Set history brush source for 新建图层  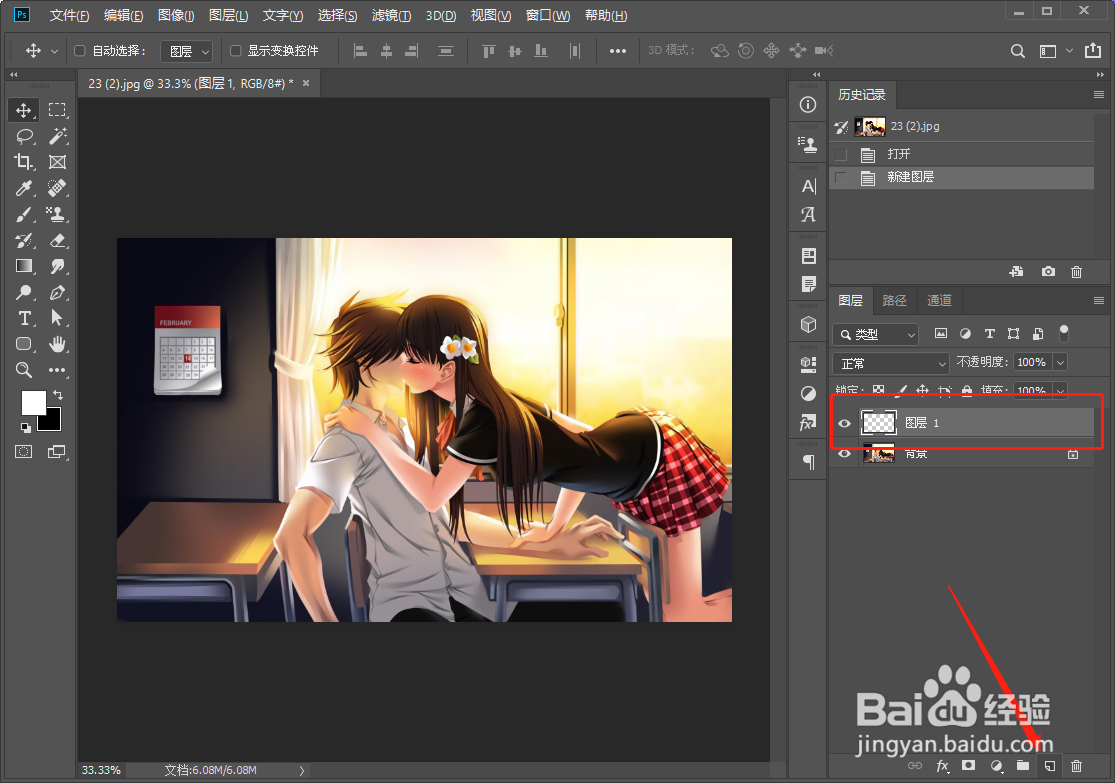(x=841, y=177)
